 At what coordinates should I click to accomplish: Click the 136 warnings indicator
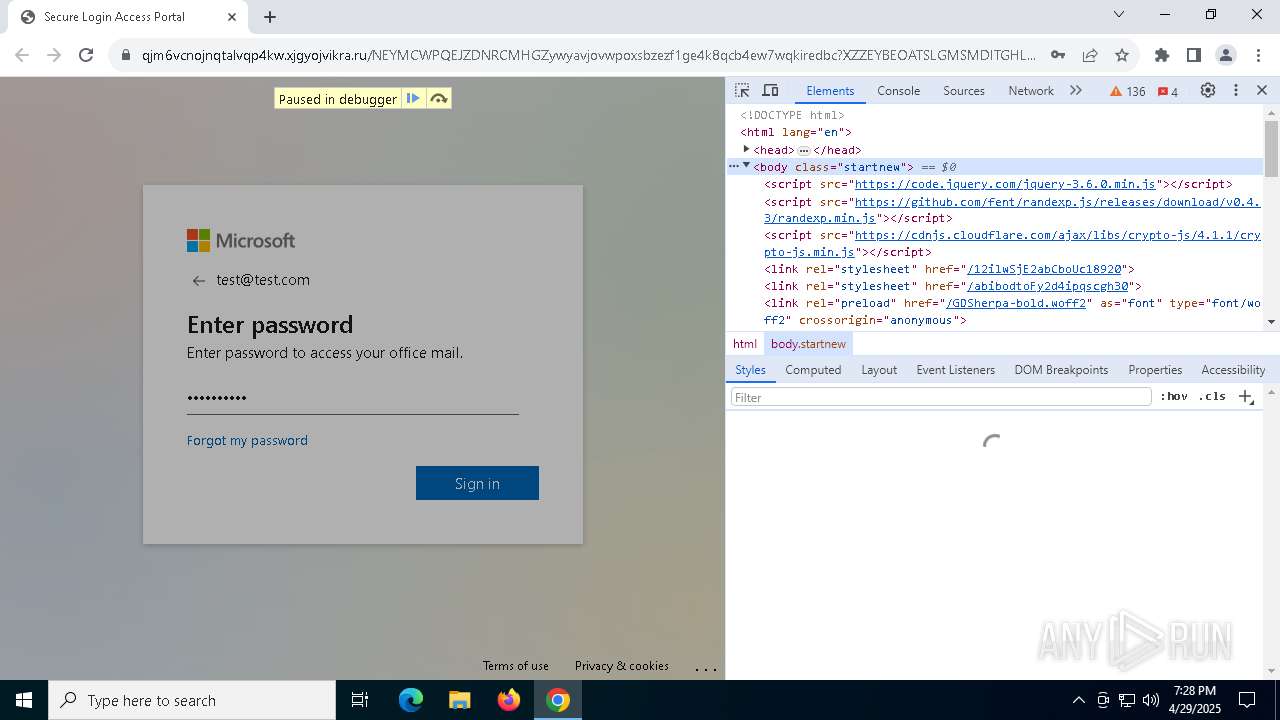point(1128,91)
